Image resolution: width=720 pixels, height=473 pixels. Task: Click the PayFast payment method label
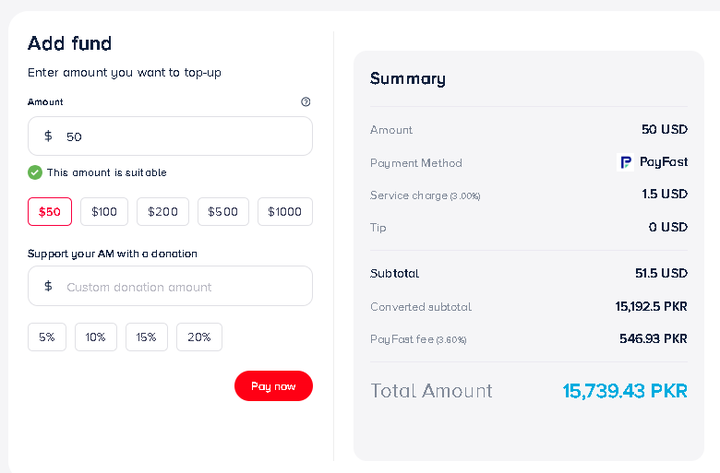tap(663, 162)
